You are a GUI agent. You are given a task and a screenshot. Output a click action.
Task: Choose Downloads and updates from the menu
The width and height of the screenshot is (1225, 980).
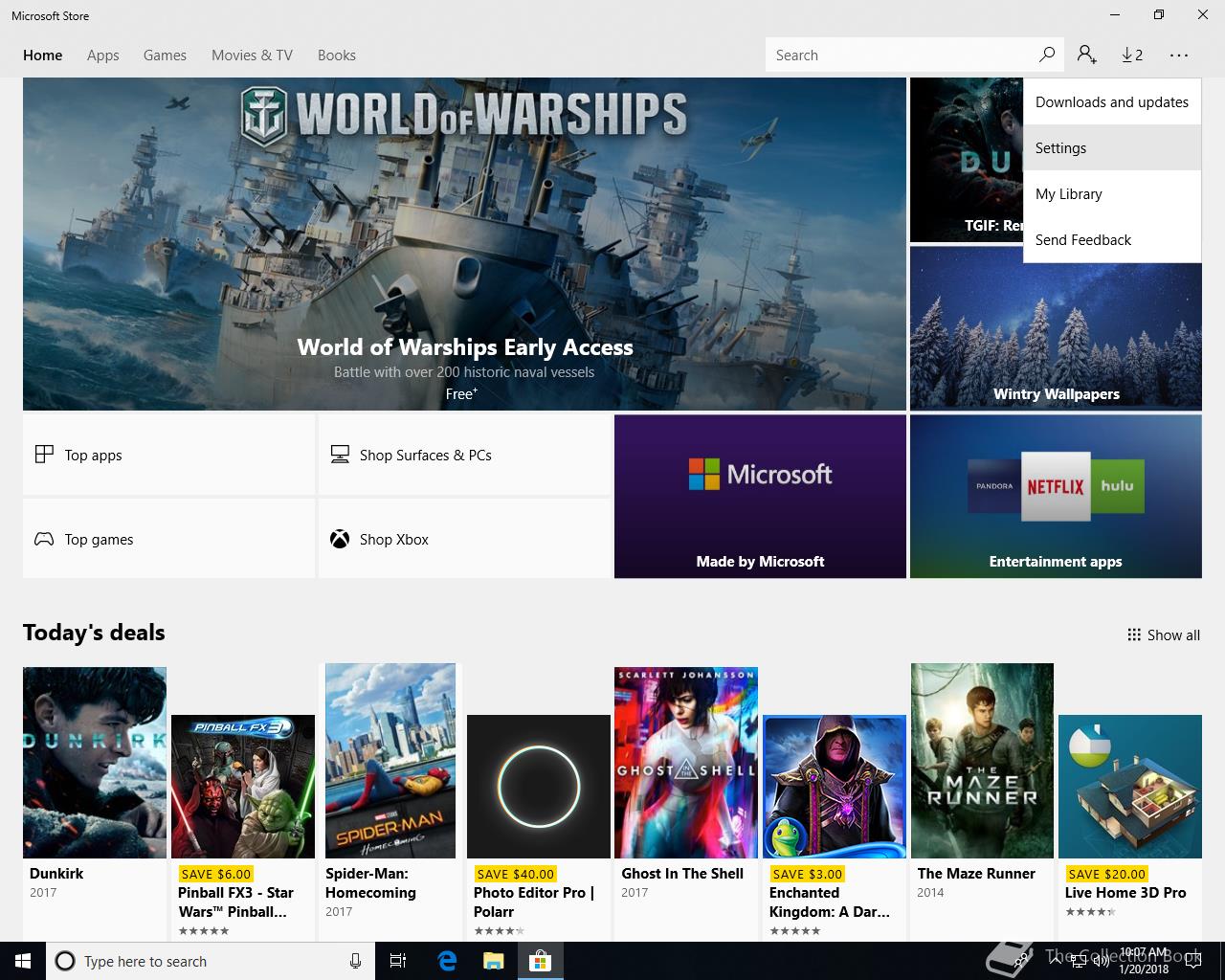point(1112,101)
